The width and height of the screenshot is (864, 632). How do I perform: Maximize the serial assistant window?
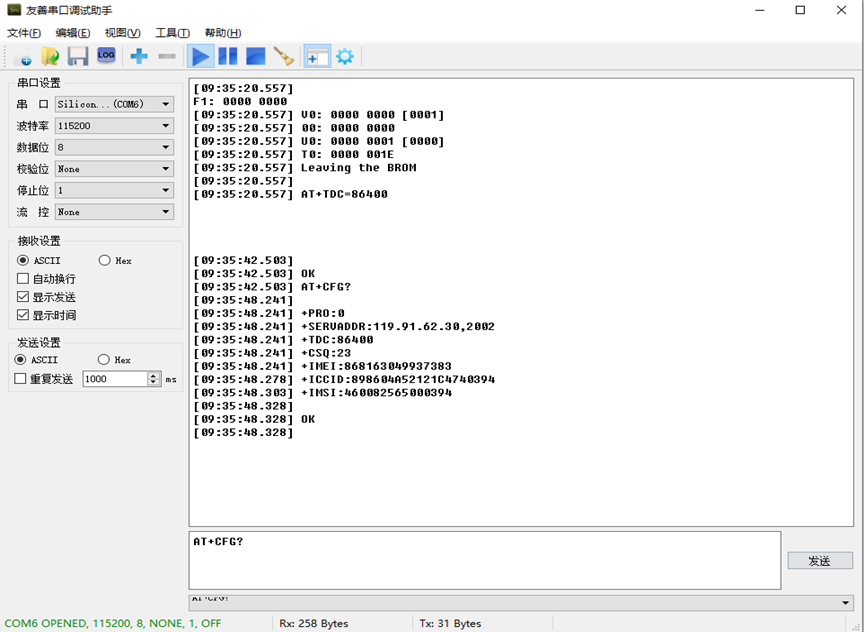(800, 10)
